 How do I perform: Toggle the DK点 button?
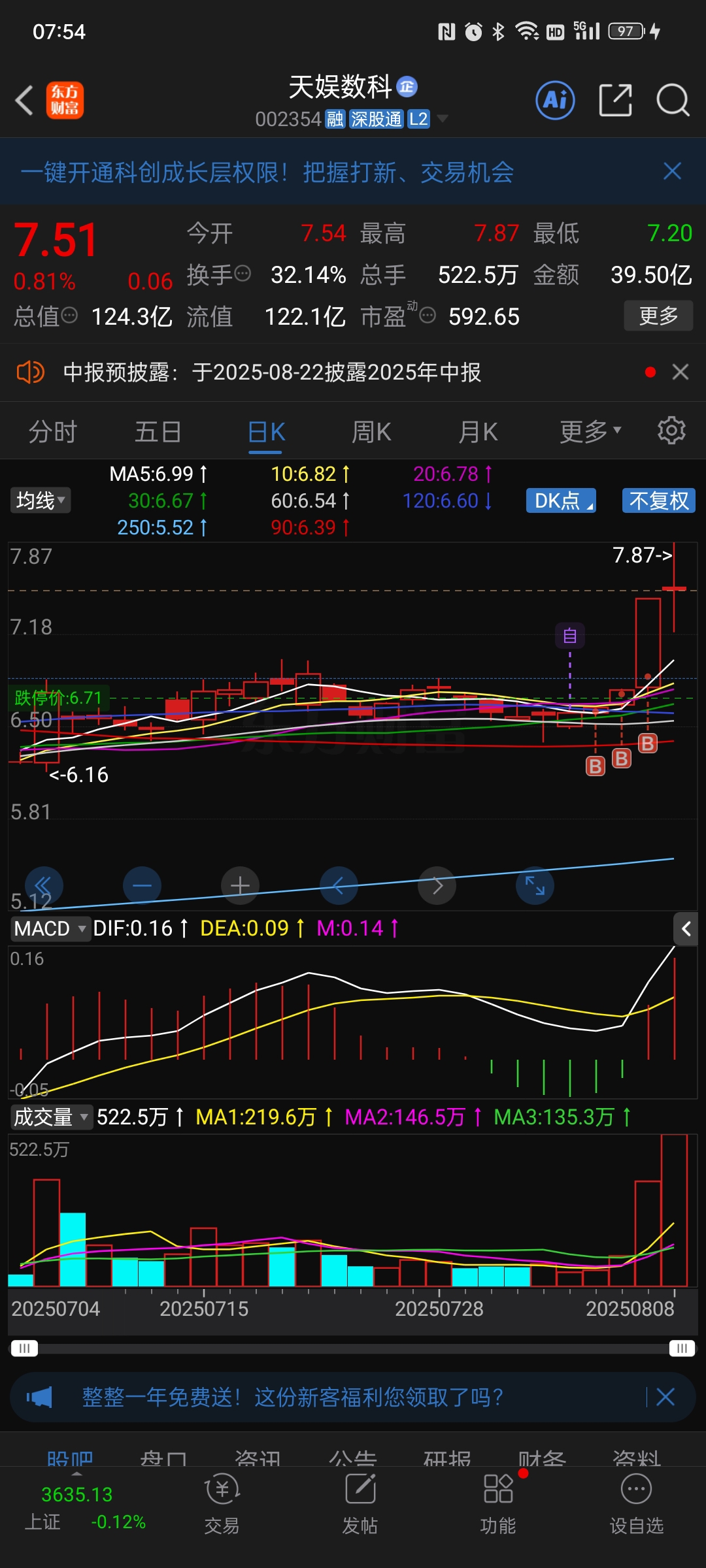[561, 500]
